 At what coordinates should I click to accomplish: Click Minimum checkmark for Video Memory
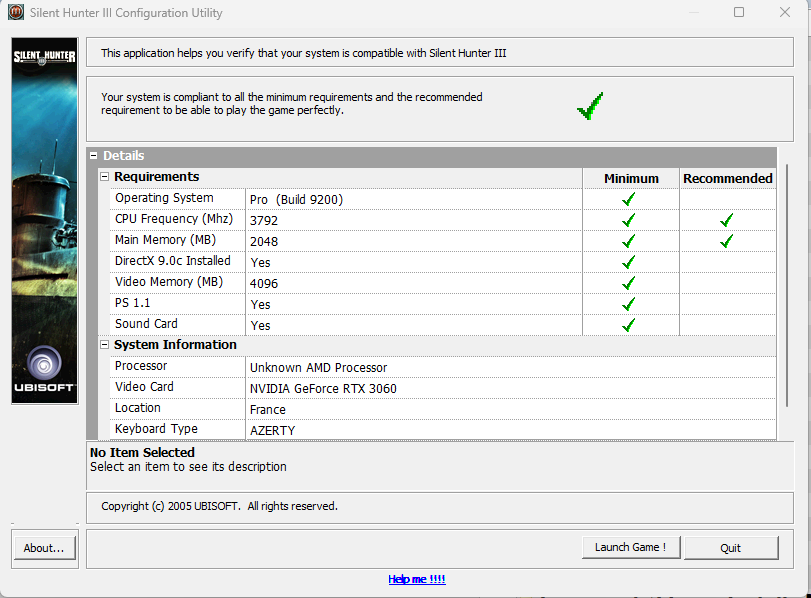(629, 283)
